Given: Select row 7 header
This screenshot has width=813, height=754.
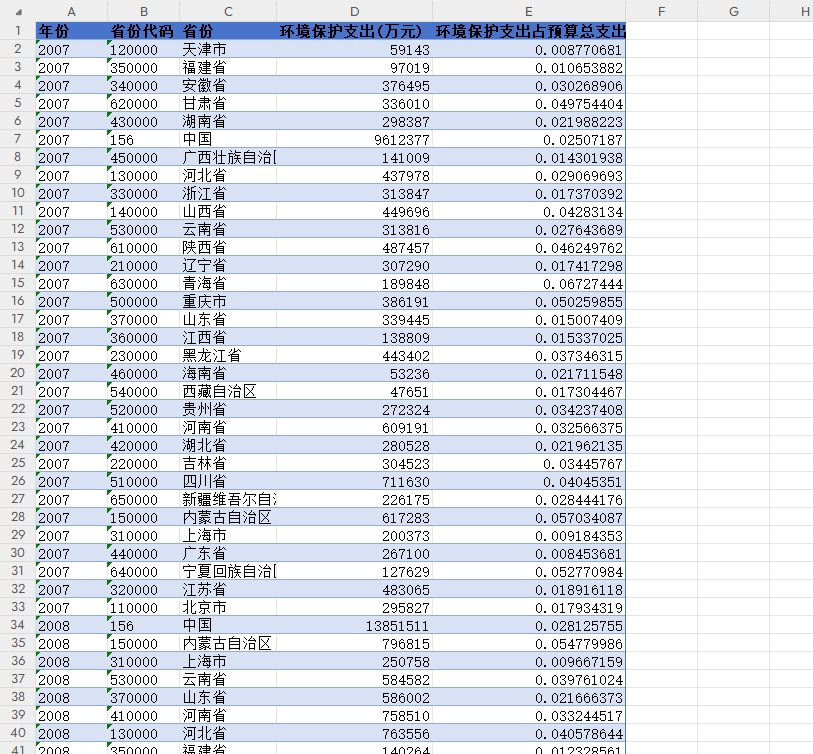Looking at the screenshot, I should (x=18, y=139).
